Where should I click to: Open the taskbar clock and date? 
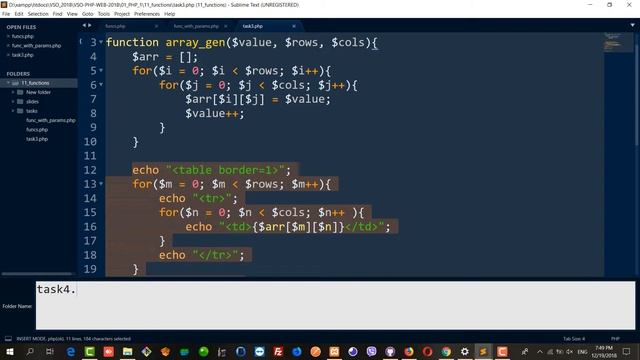click(604, 351)
